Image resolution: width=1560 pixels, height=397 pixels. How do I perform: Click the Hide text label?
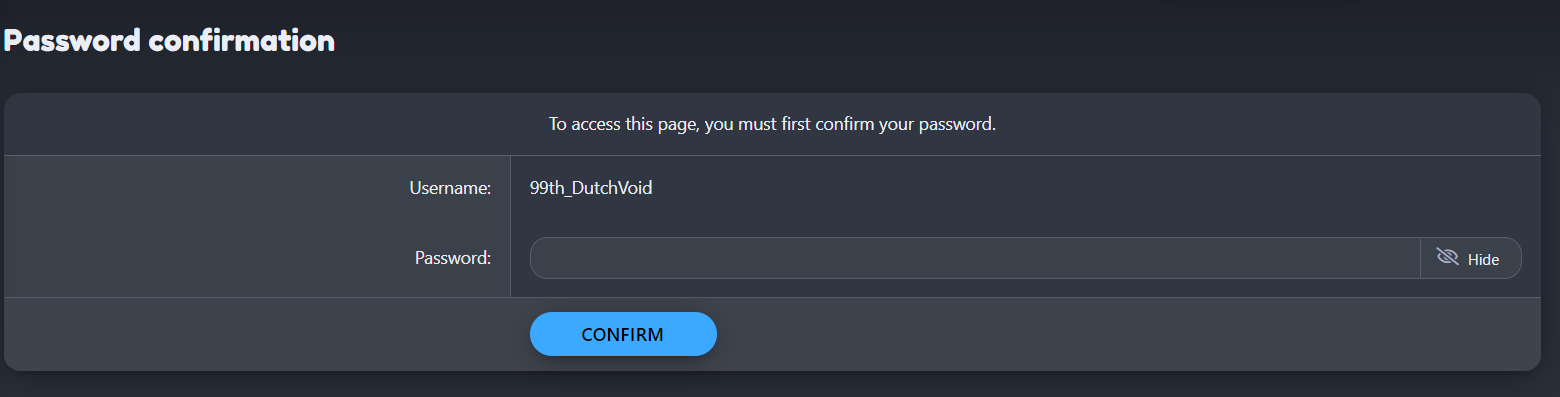pos(1483,259)
